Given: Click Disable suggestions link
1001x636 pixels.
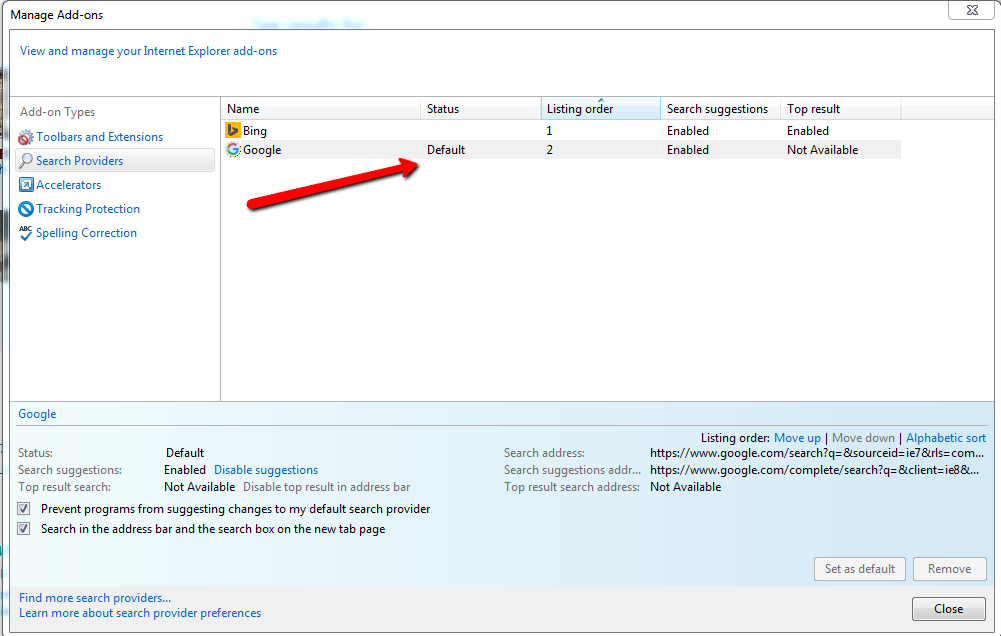Looking at the screenshot, I should tap(266, 470).
